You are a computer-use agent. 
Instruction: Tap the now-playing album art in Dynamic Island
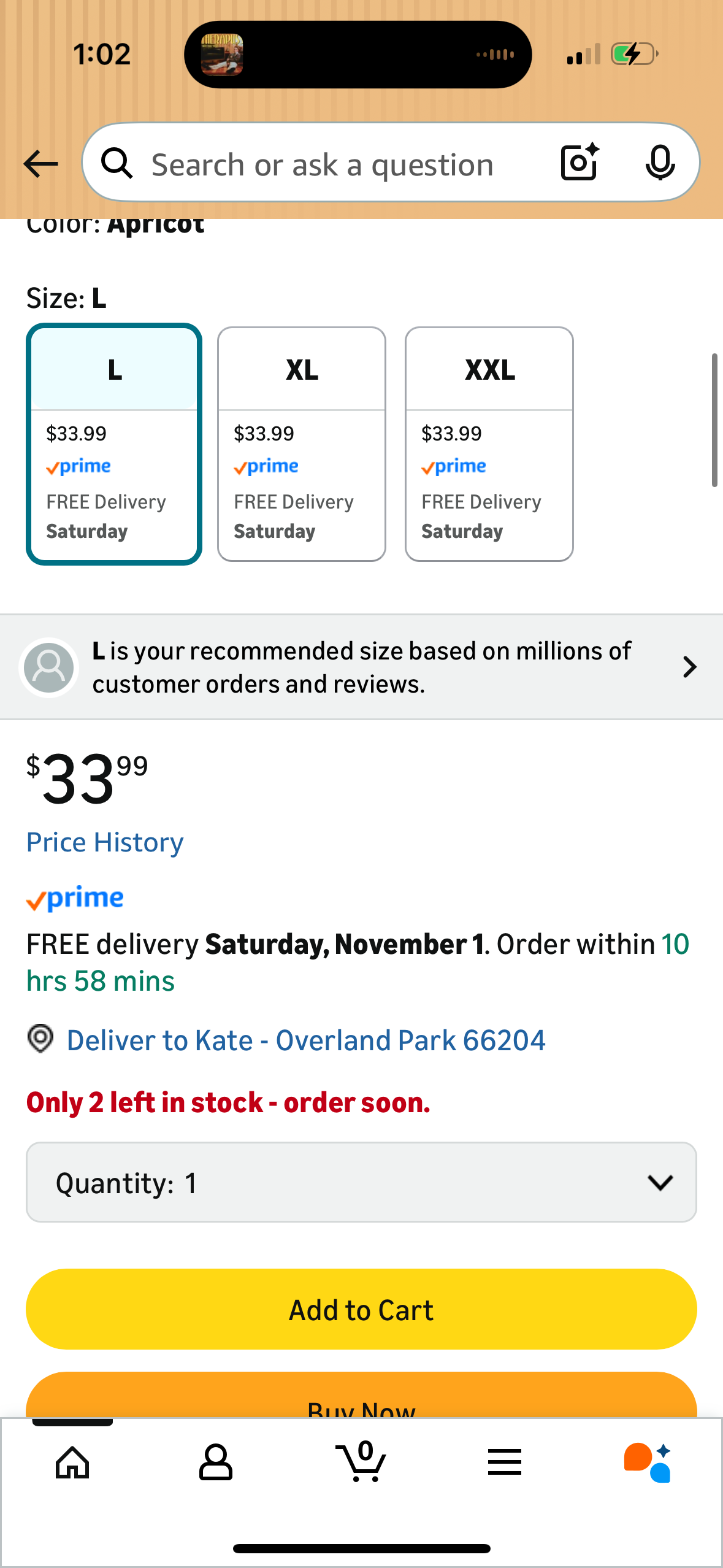click(x=222, y=55)
